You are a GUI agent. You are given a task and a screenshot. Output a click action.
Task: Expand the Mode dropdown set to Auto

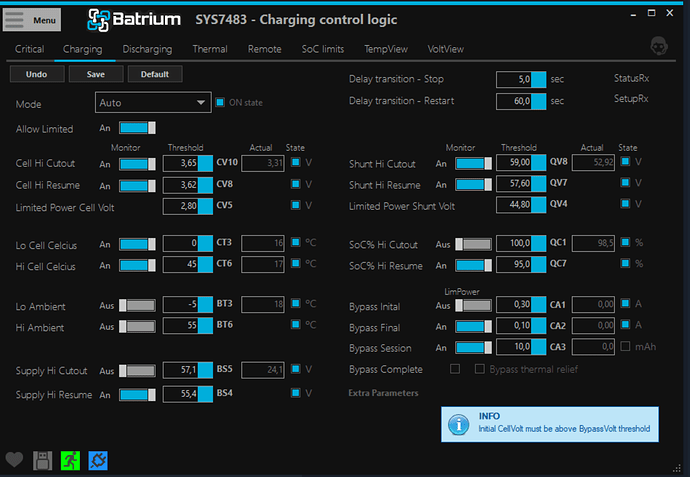151,102
